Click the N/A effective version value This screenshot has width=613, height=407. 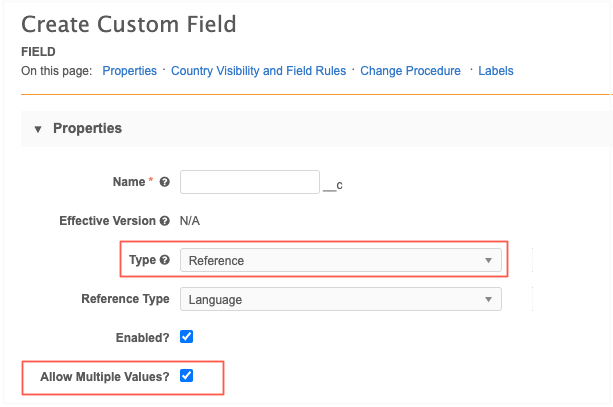coord(190,221)
